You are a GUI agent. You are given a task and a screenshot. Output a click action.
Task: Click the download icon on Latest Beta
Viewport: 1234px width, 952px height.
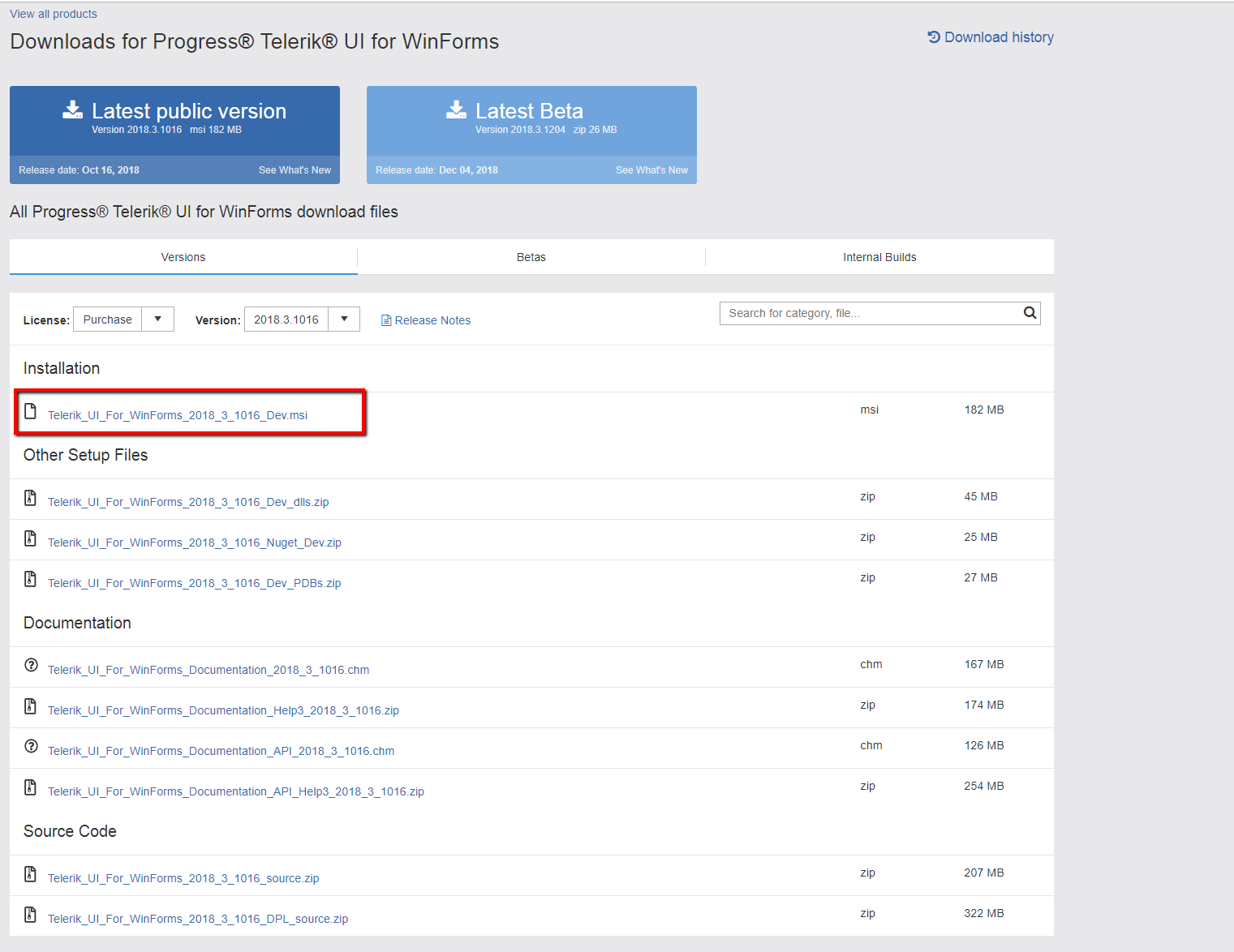coord(457,109)
